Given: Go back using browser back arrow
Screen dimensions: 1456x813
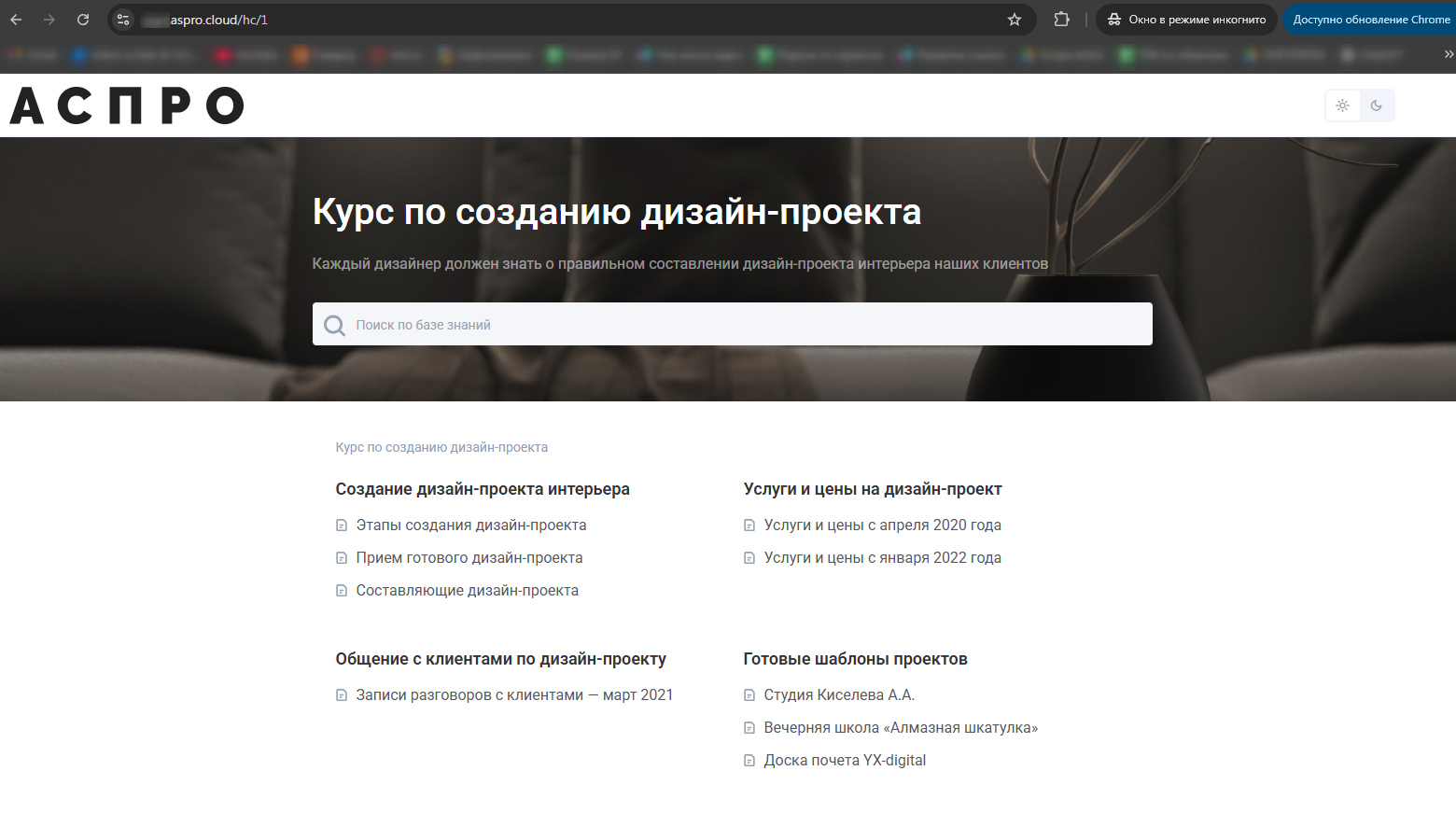Looking at the screenshot, I should [x=16, y=20].
